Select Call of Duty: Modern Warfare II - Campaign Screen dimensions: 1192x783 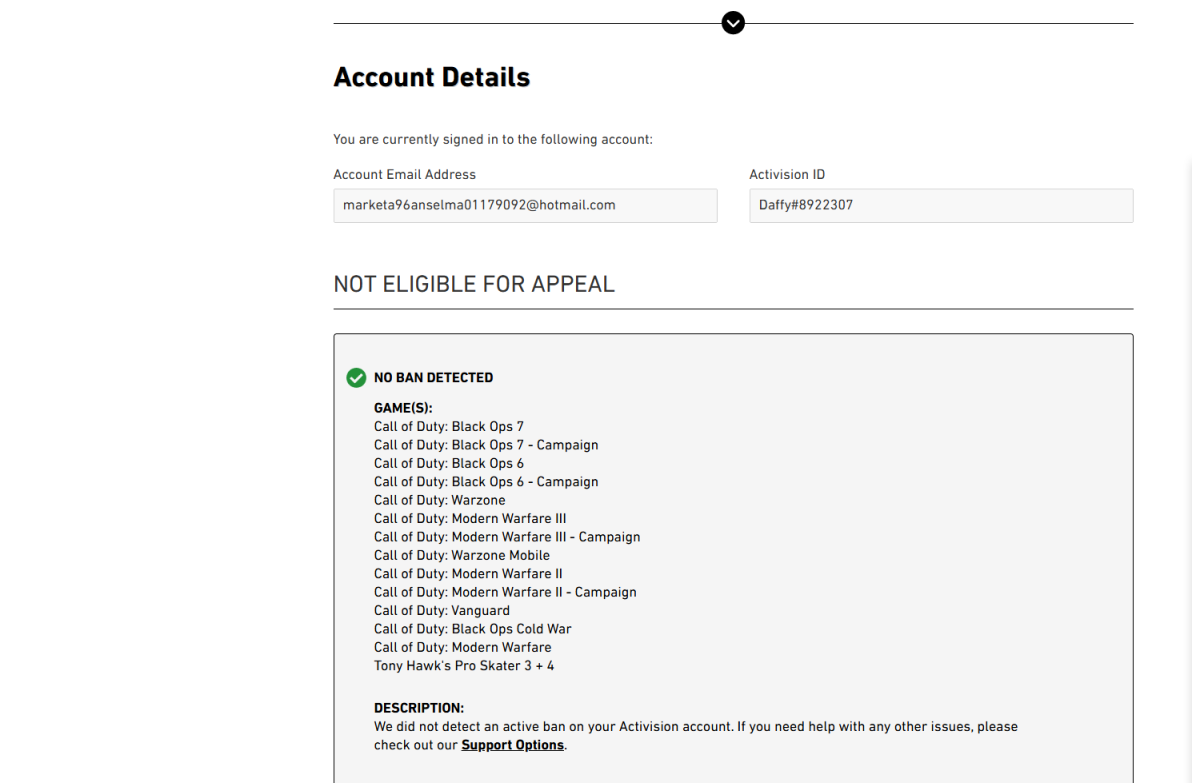505,592
